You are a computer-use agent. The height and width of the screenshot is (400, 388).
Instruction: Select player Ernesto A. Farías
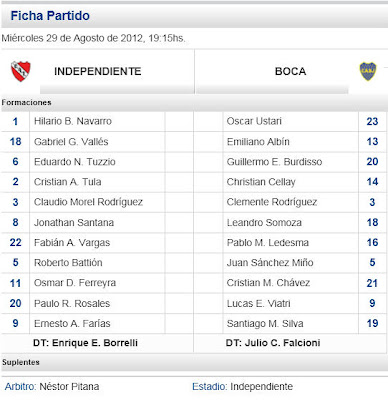72,323
